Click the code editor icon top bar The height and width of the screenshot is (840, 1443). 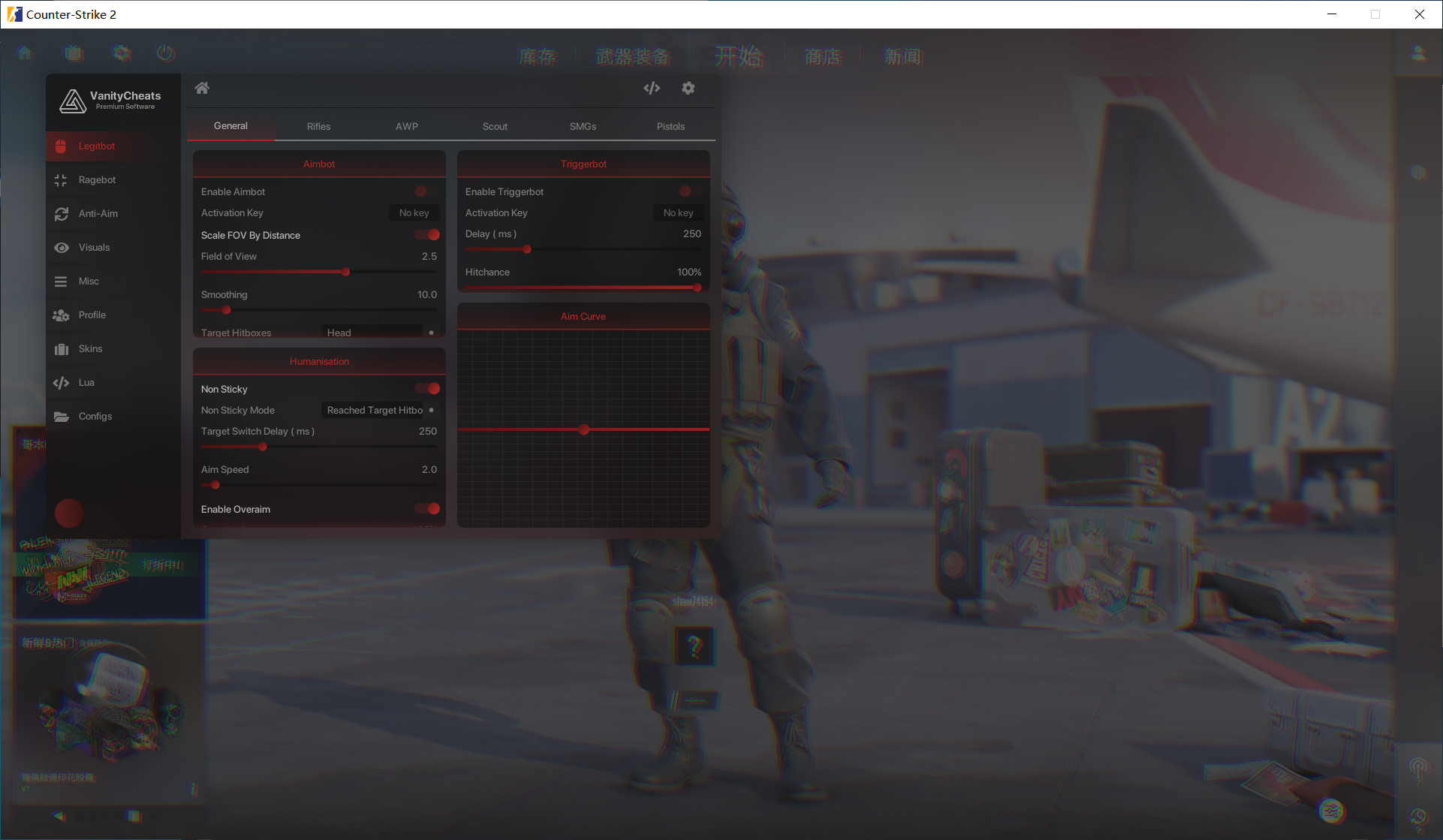[x=651, y=88]
